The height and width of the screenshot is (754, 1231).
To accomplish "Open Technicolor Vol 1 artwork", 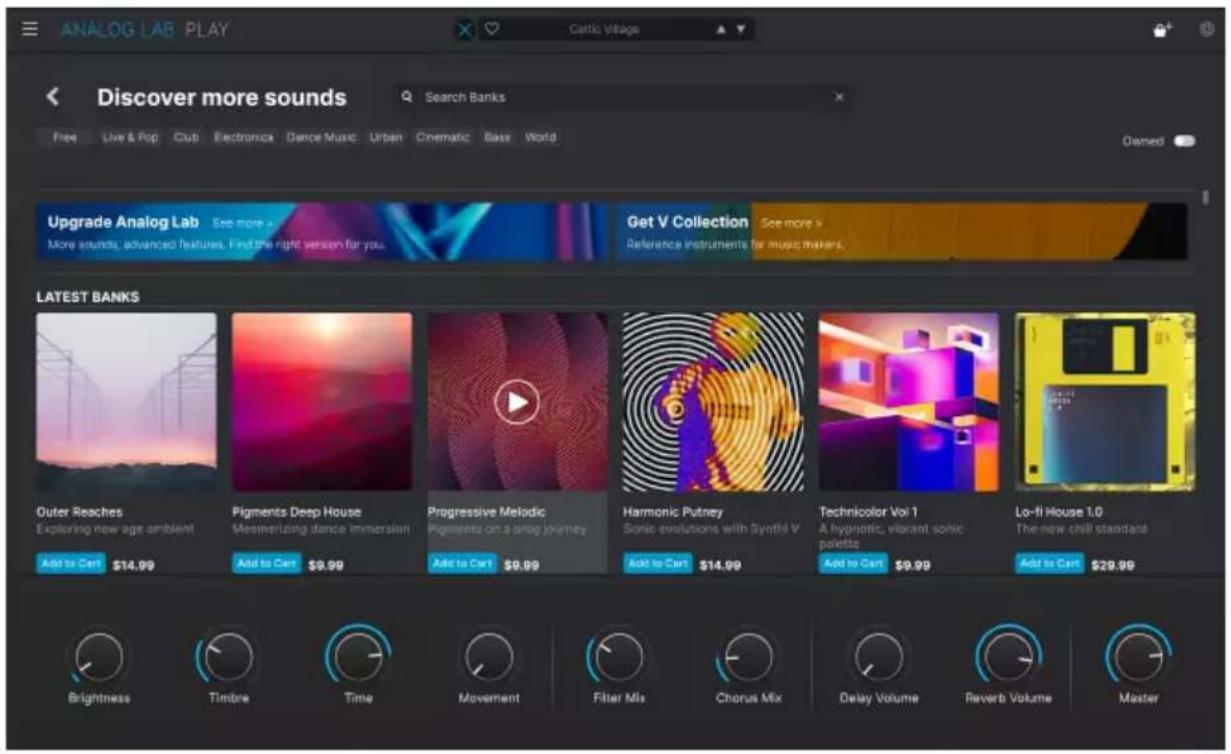I will click(909, 402).
